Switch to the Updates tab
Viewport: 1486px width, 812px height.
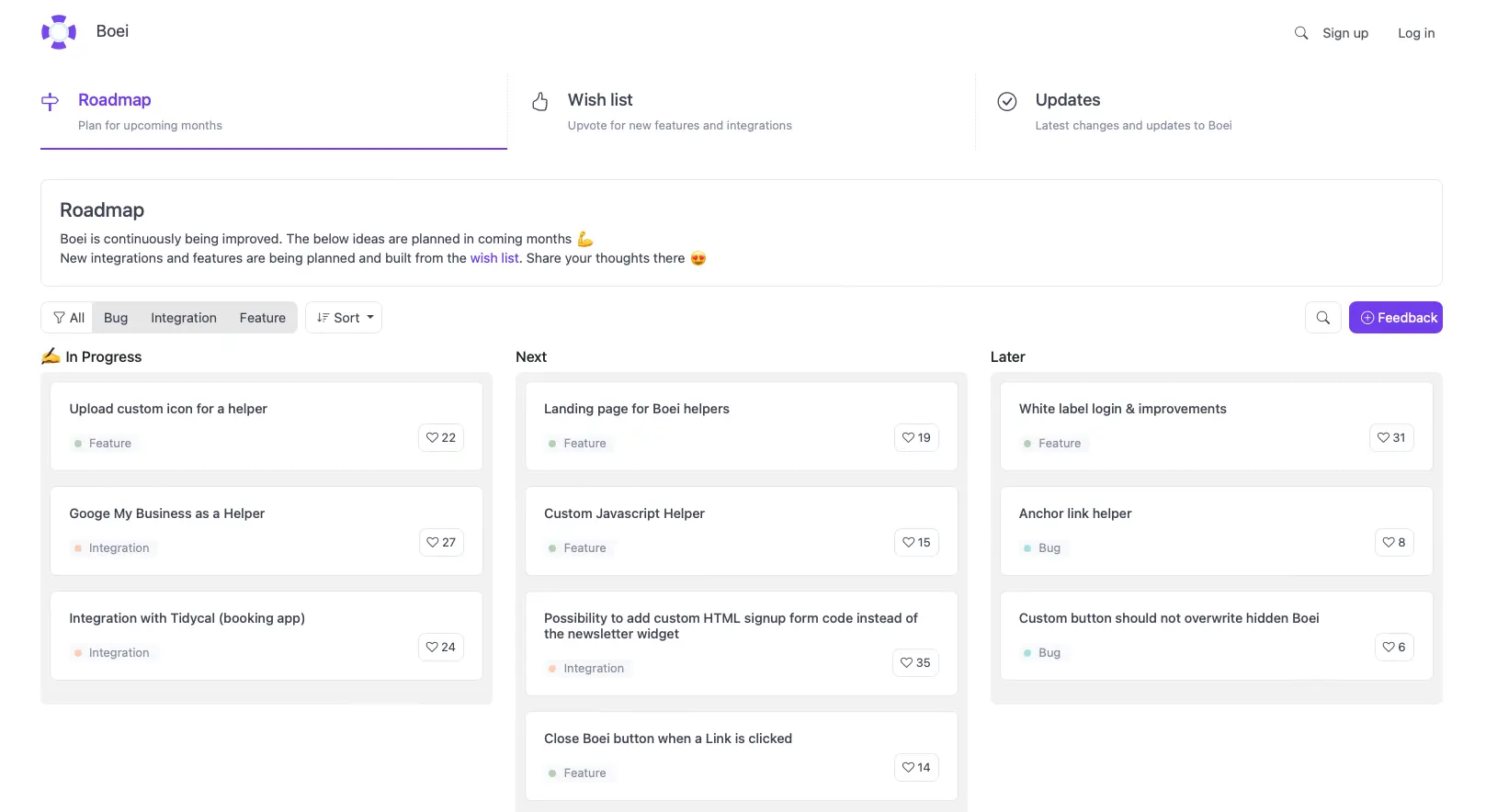(x=1209, y=111)
